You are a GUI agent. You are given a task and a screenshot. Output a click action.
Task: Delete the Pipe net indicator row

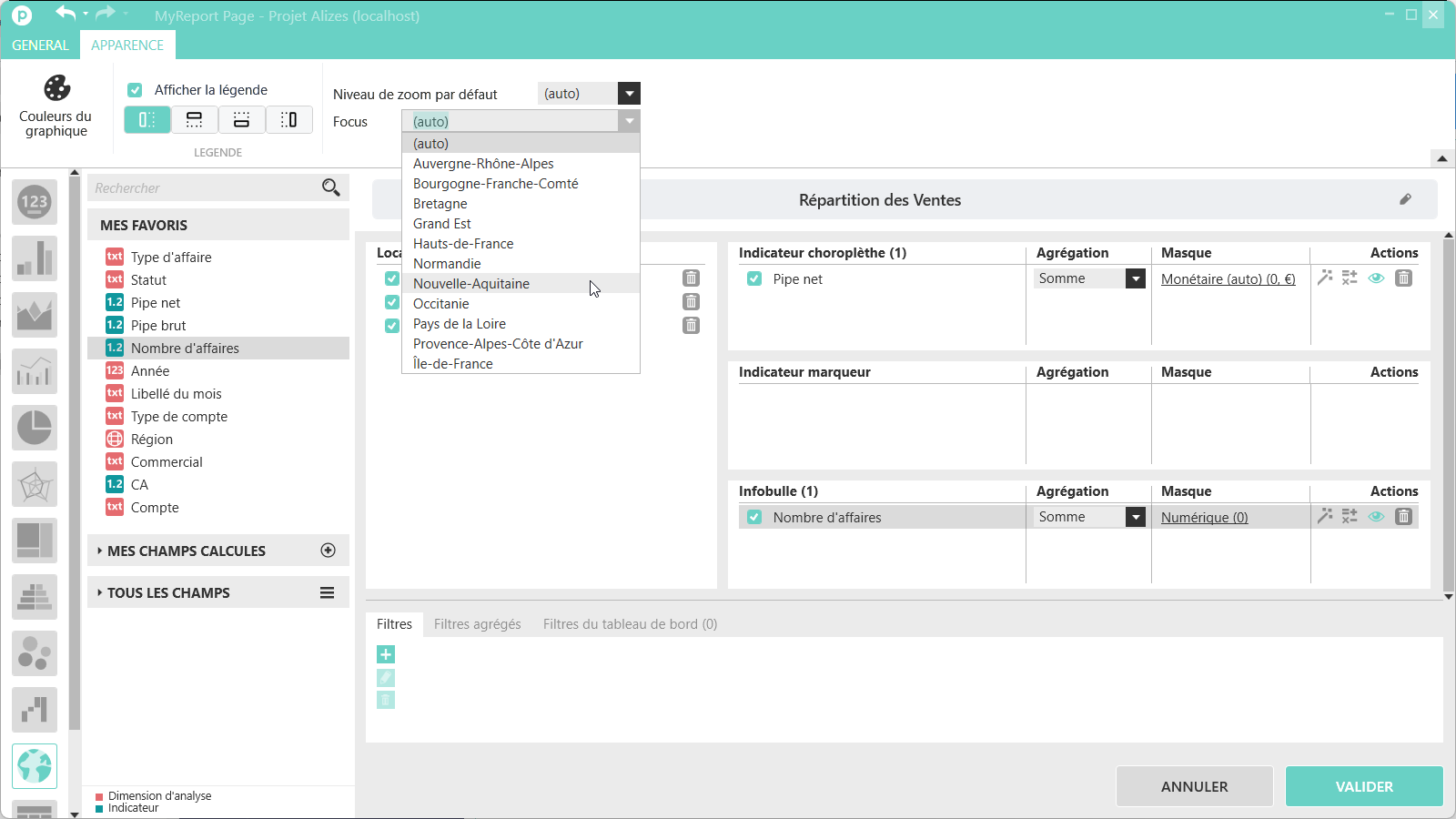(x=1403, y=278)
